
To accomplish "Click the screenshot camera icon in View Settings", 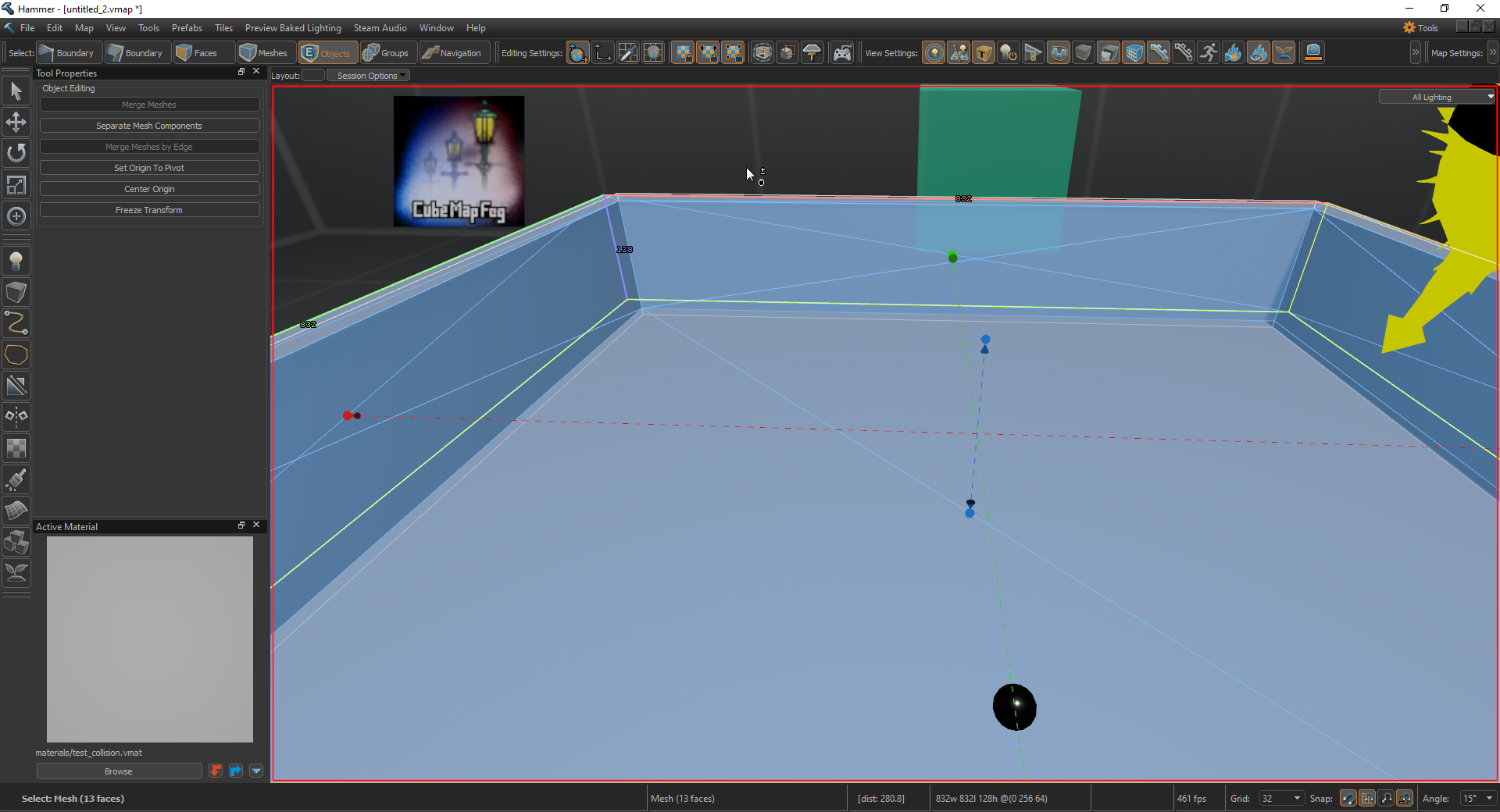I will [x=1314, y=52].
